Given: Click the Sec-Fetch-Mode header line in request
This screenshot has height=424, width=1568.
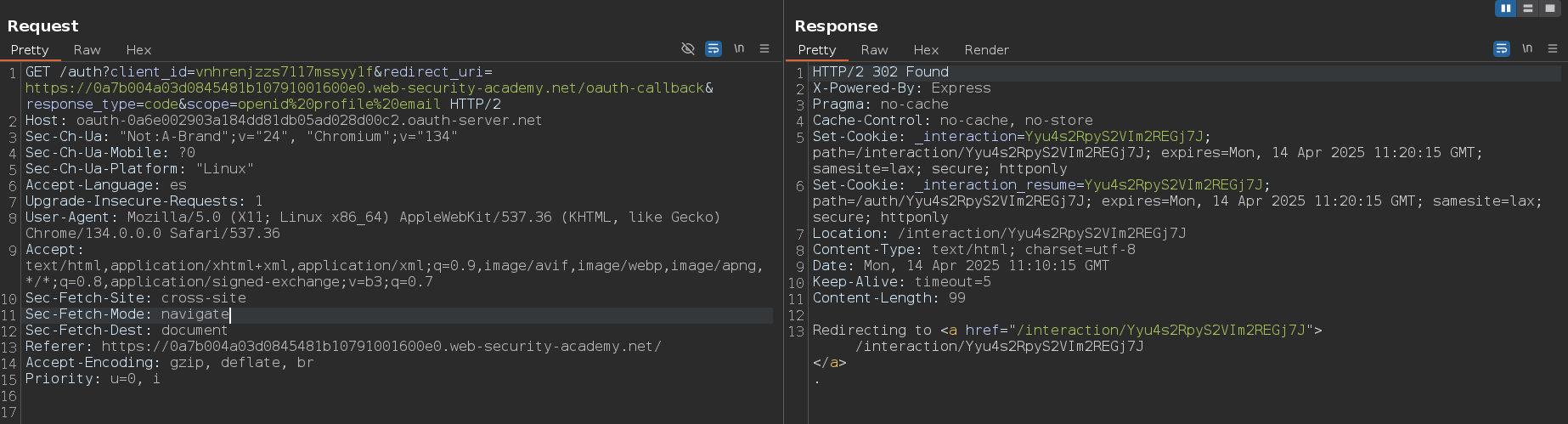Looking at the screenshot, I should click(127, 314).
